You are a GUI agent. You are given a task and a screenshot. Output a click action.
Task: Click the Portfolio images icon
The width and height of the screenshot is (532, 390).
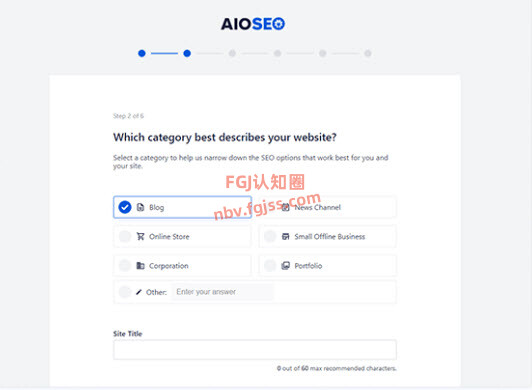click(286, 265)
